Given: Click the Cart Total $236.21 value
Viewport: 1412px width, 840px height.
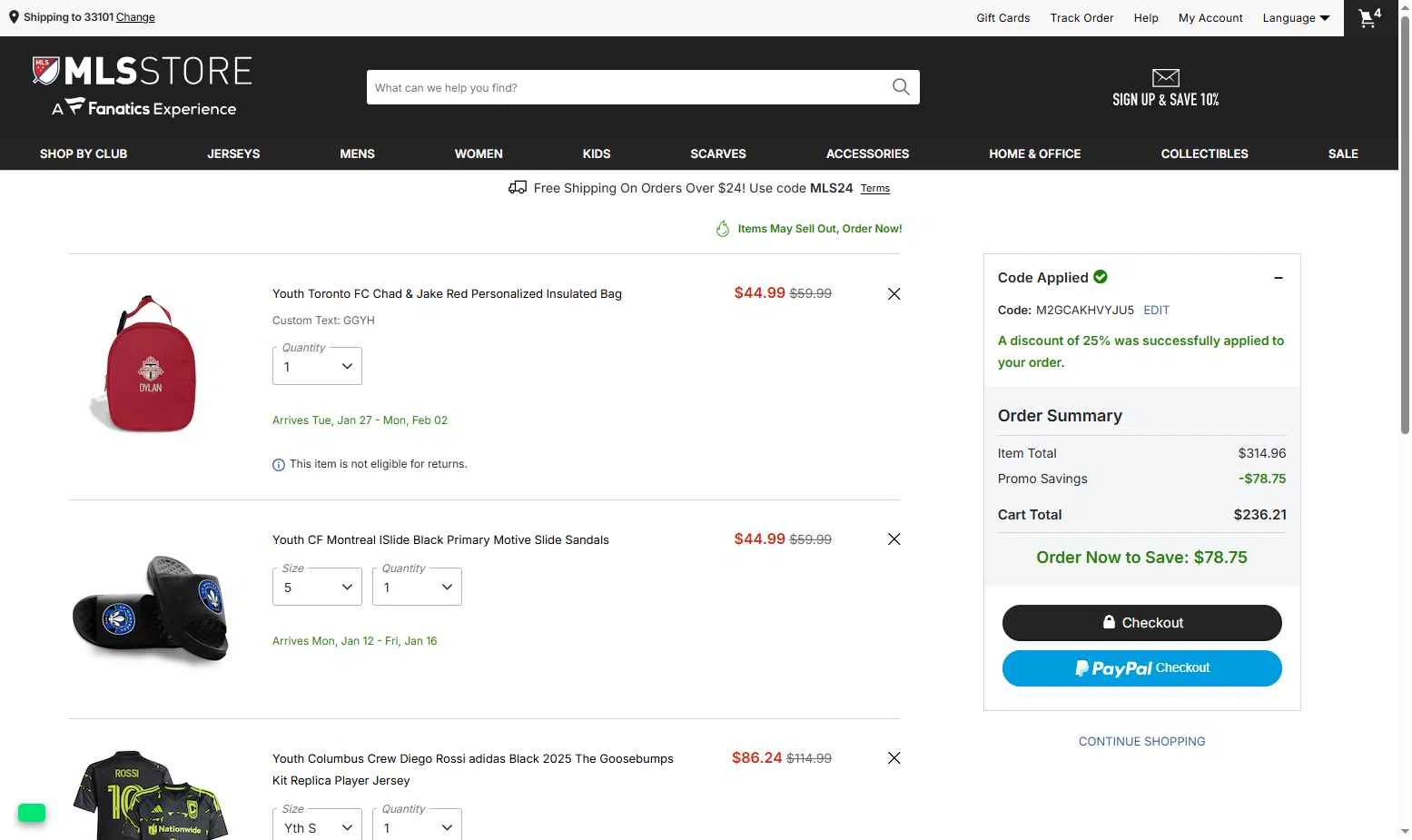Looking at the screenshot, I should 1259,515.
